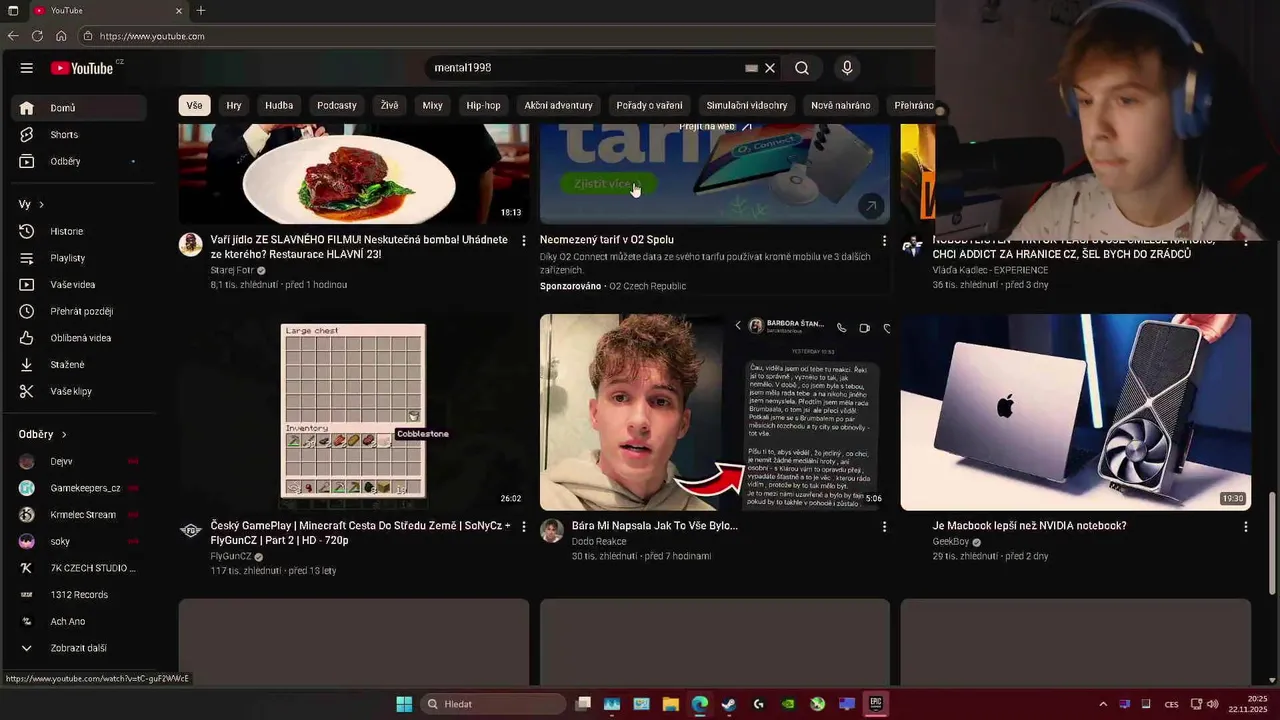Open more options for Starej Fotr video
The height and width of the screenshot is (720, 1280).
pos(523,241)
